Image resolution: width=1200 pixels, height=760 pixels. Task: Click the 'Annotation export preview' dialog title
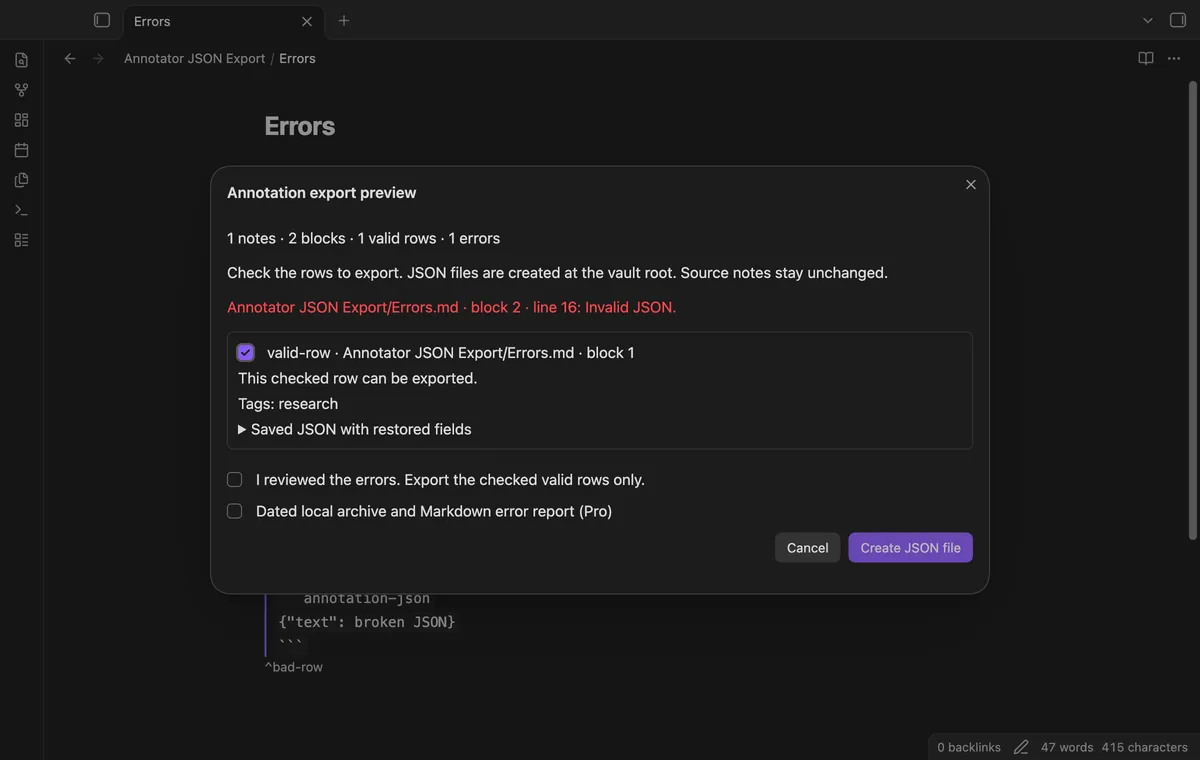point(322,192)
